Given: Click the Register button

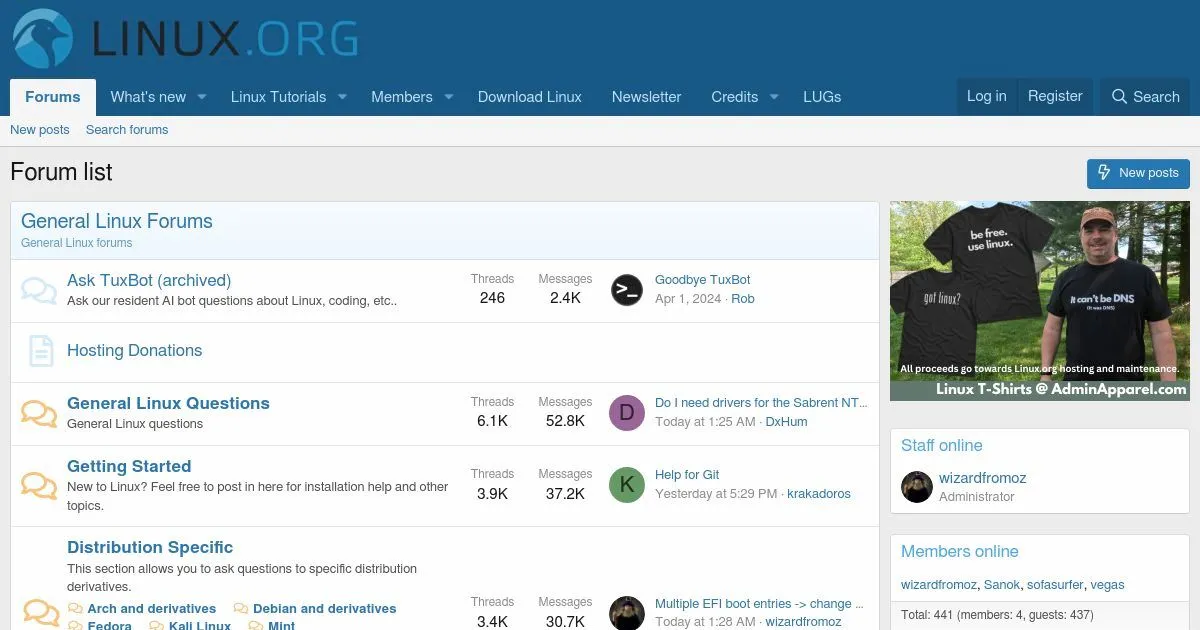Looking at the screenshot, I should (x=1055, y=96).
